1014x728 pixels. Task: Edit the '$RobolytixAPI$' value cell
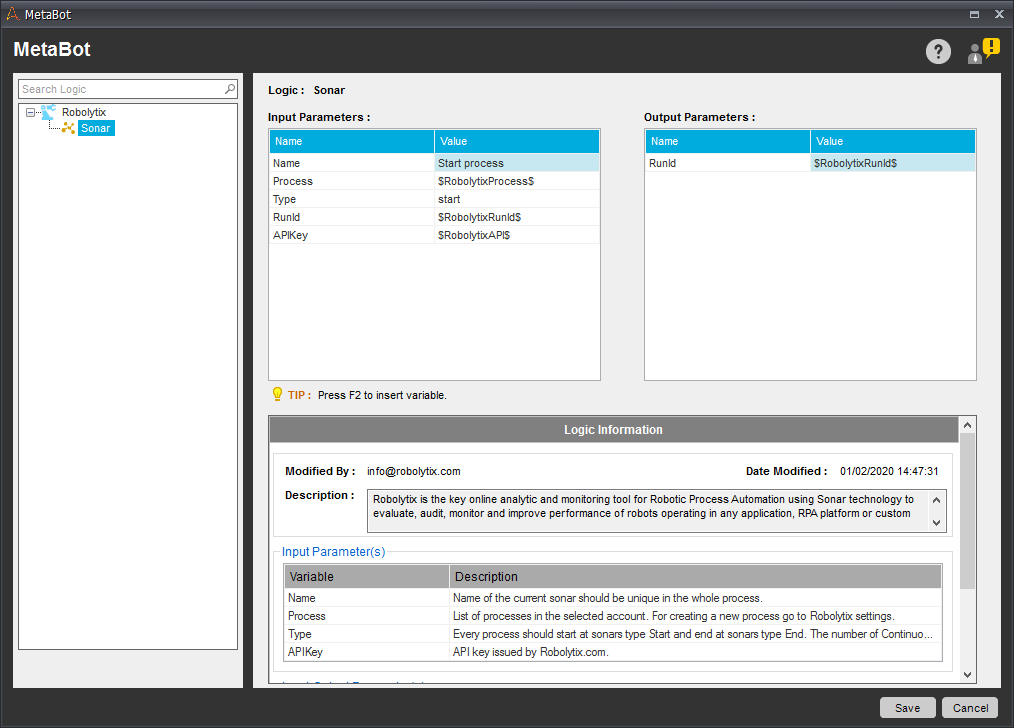click(517, 235)
